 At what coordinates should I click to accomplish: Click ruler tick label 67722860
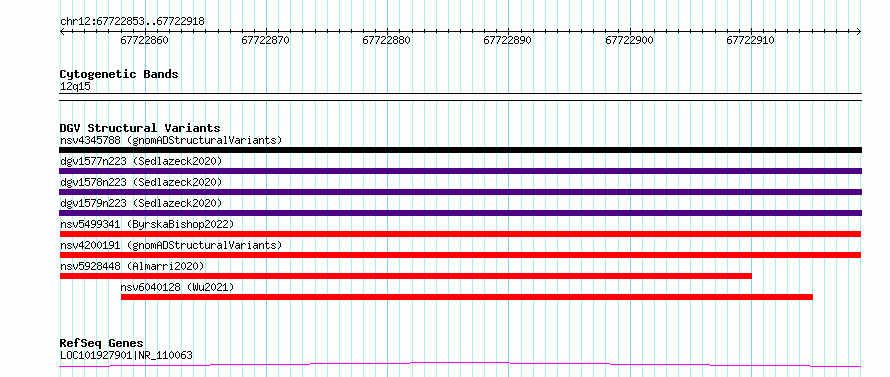(145, 40)
